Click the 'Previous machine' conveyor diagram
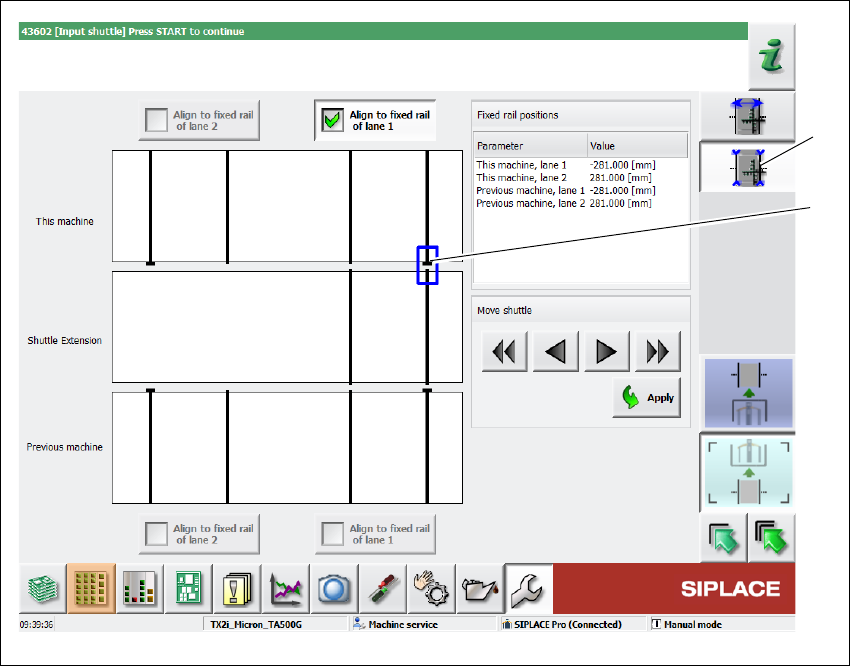The image size is (850, 666). (287, 448)
